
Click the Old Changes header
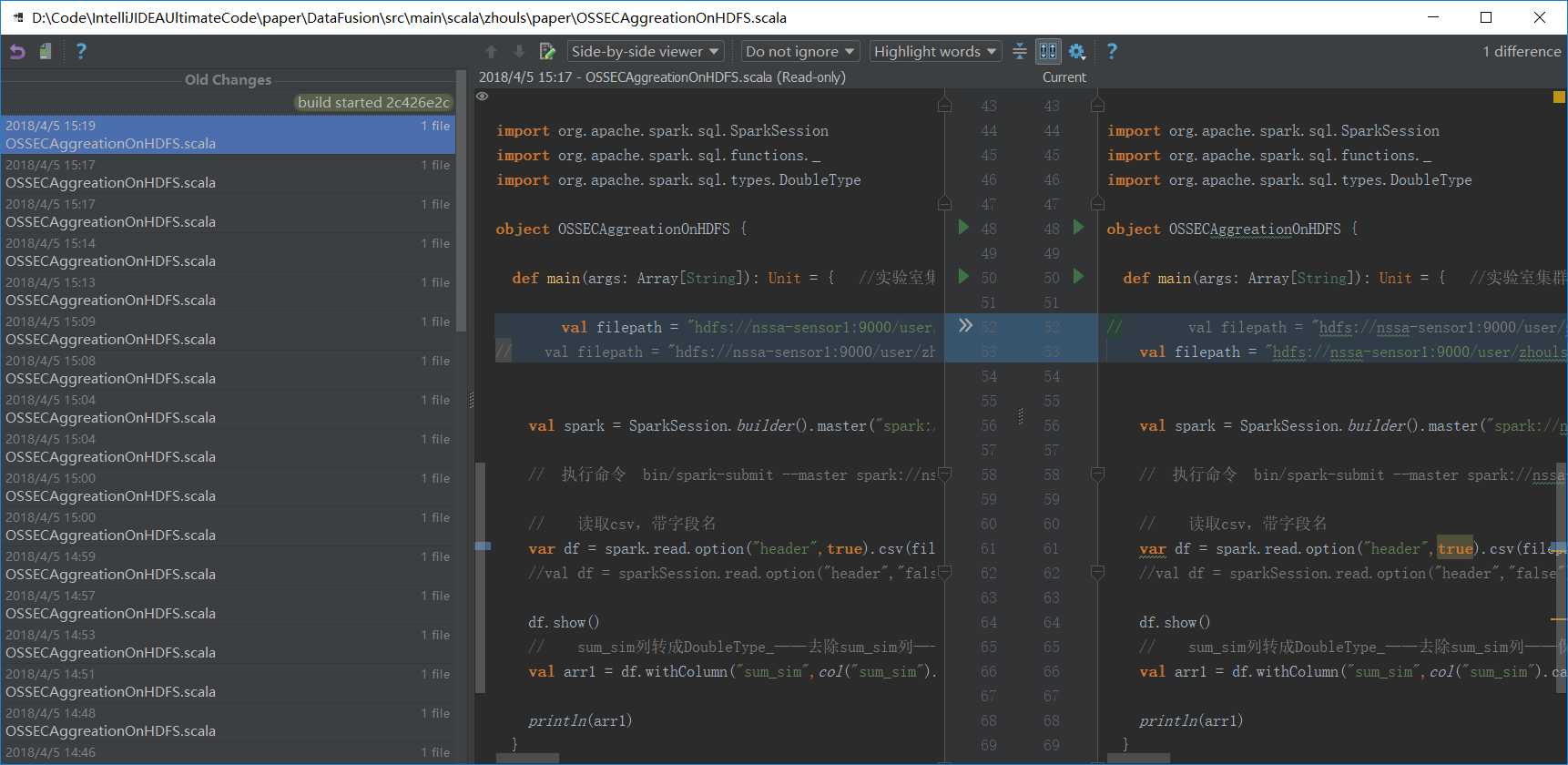click(228, 79)
